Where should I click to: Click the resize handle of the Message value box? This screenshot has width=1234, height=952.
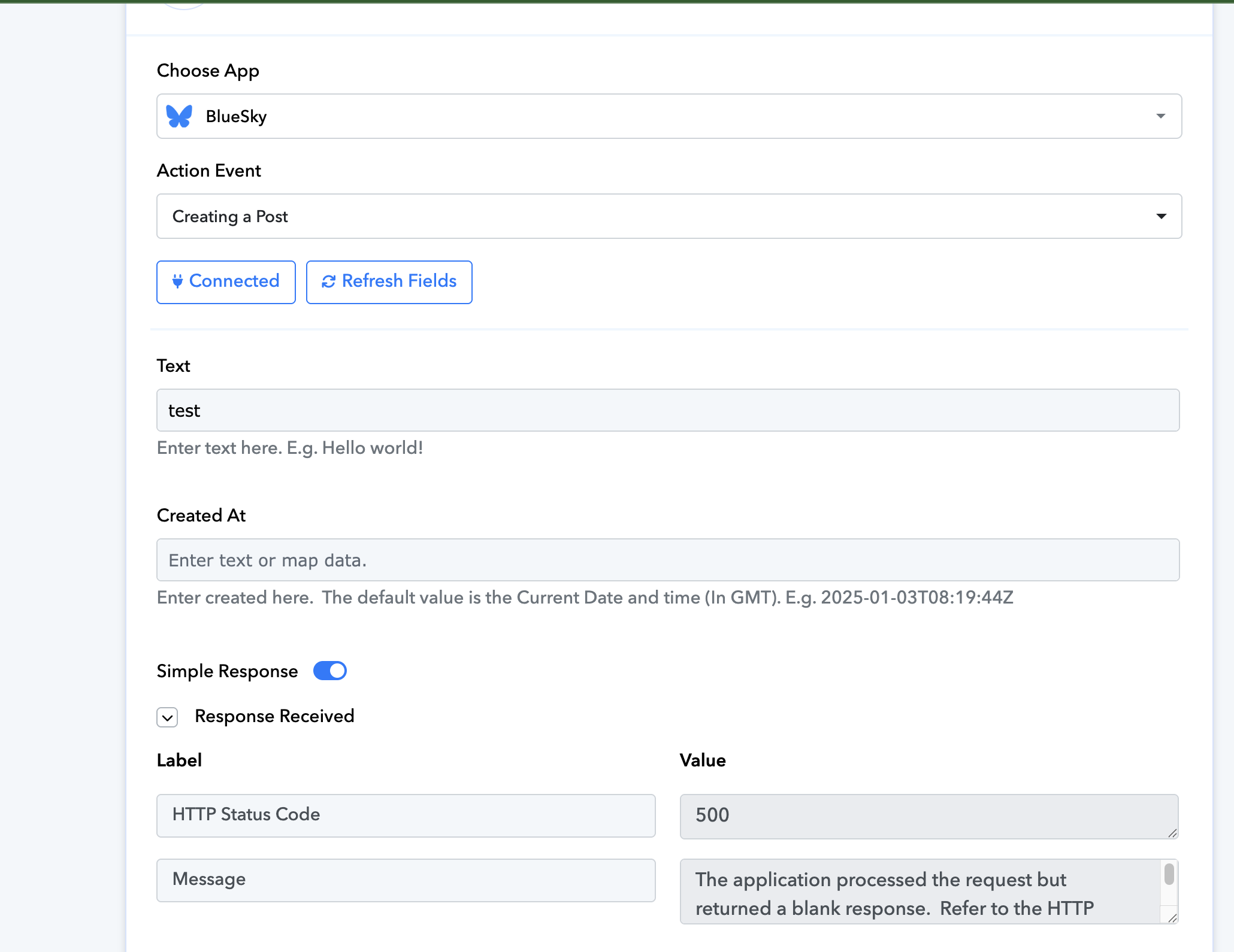[1172, 918]
